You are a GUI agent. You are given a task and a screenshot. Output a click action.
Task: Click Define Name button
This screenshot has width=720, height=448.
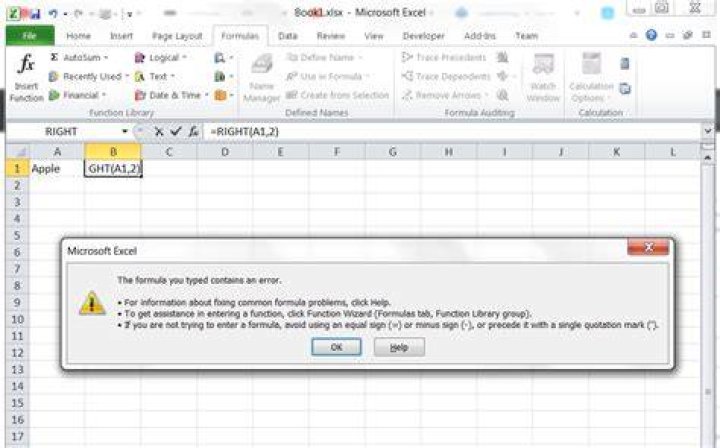click(x=324, y=57)
